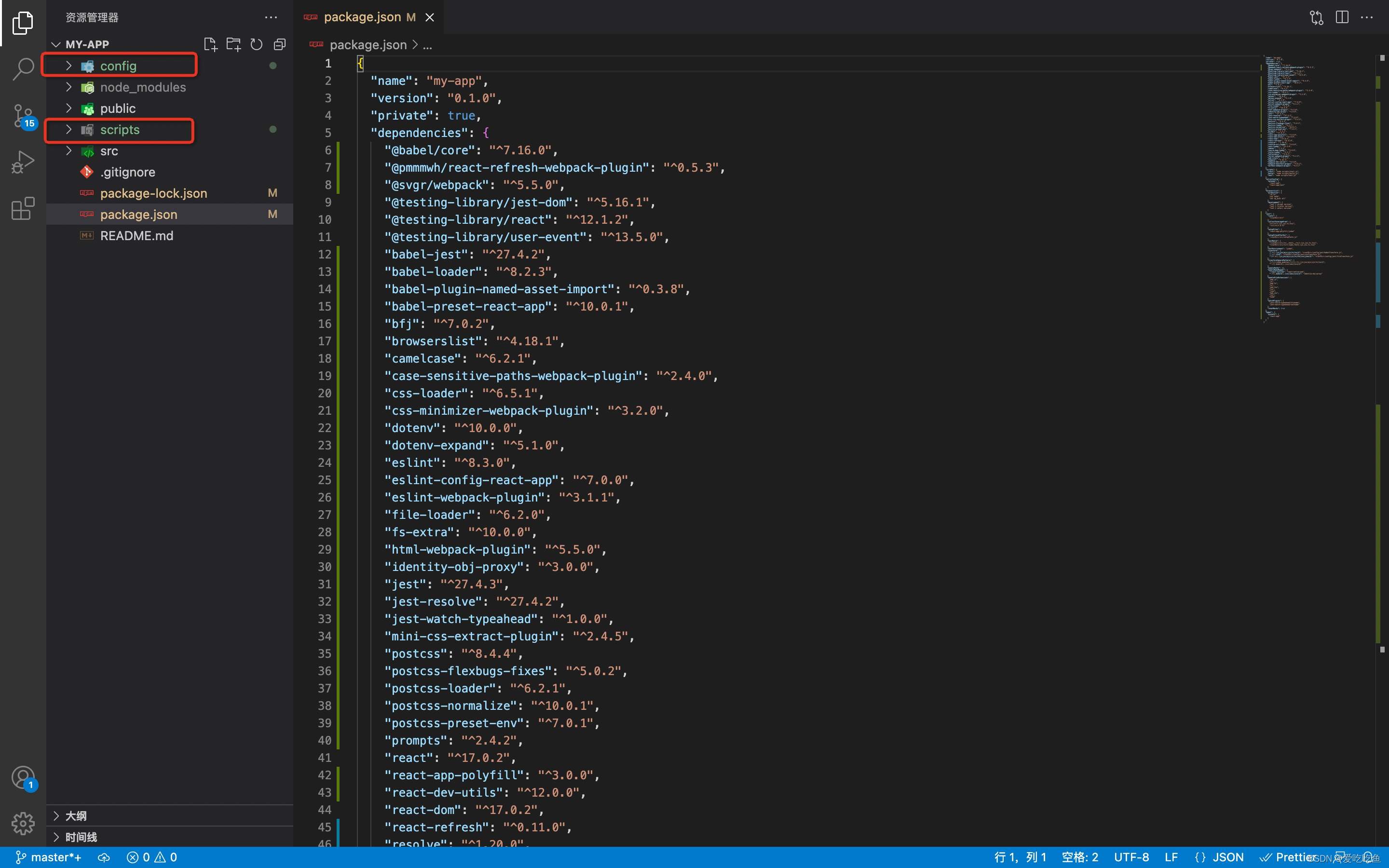
Task: Click Prettier status item
Action: pos(1287,857)
